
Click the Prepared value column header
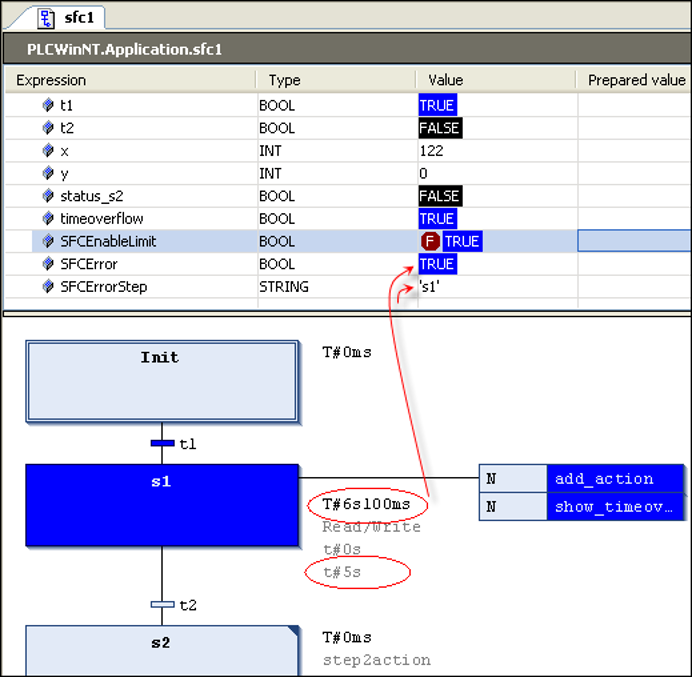point(636,80)
